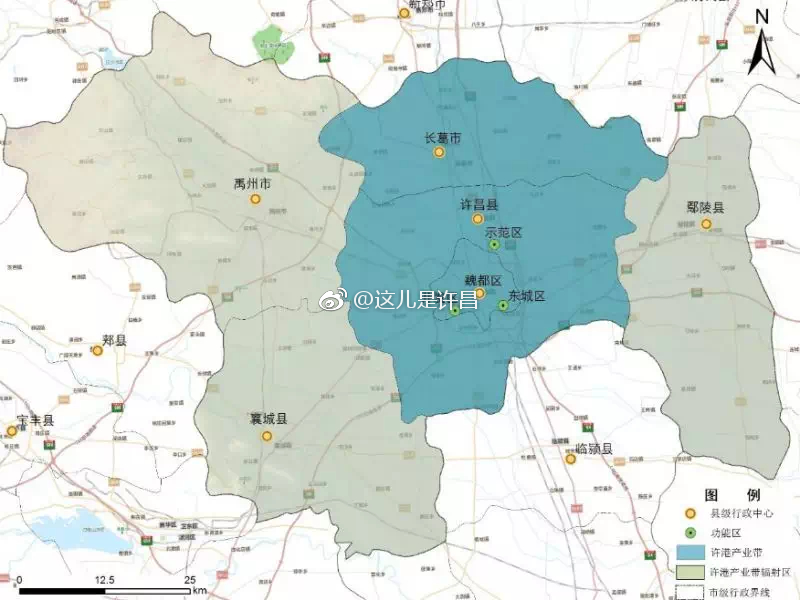
Task: Click the unlabeled green marker southwest of 魏都区
Action: pos(455,311)
